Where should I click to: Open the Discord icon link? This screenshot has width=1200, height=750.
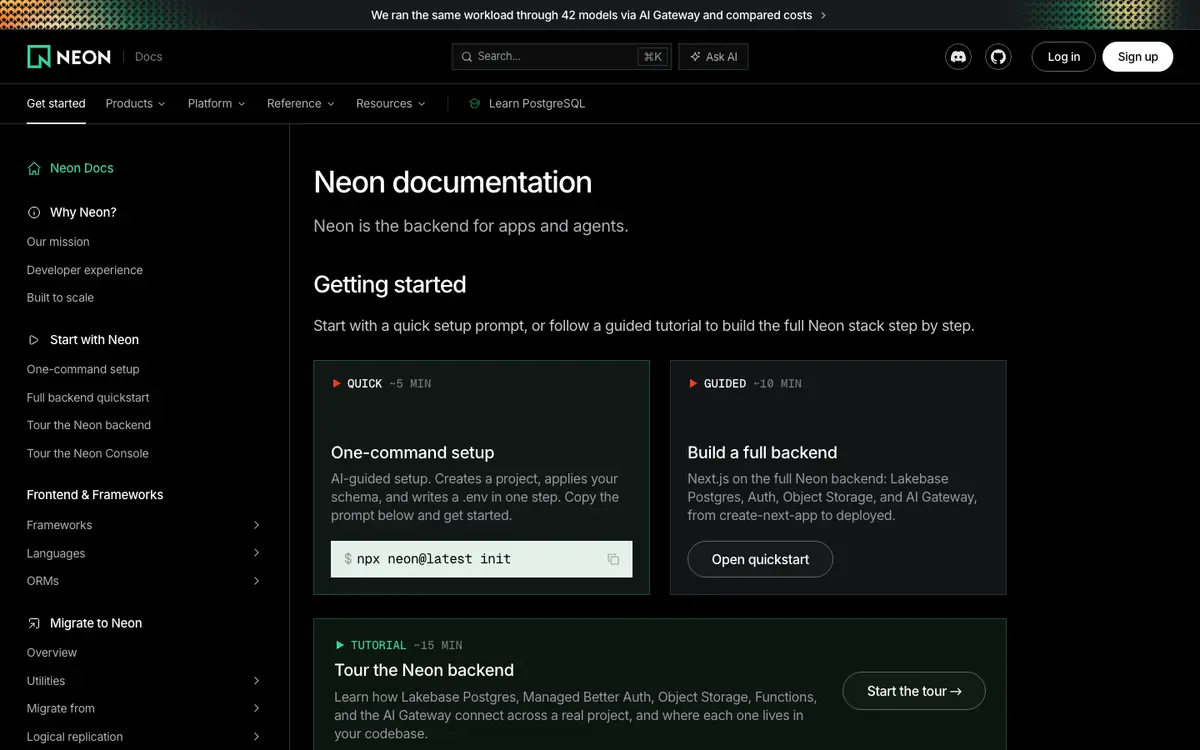coord(958,57)
